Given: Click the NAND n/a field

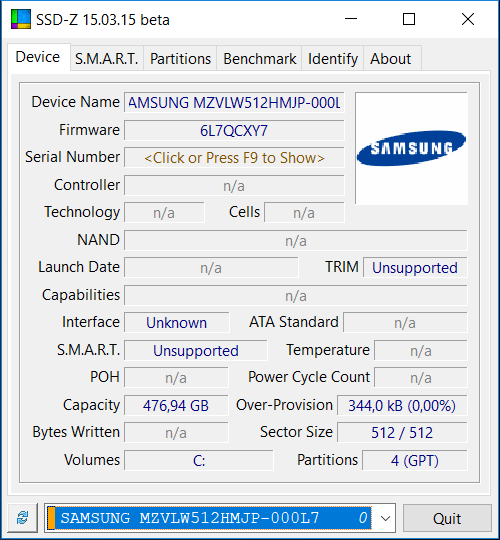Looking at the screenshot, I should point(296,241).
